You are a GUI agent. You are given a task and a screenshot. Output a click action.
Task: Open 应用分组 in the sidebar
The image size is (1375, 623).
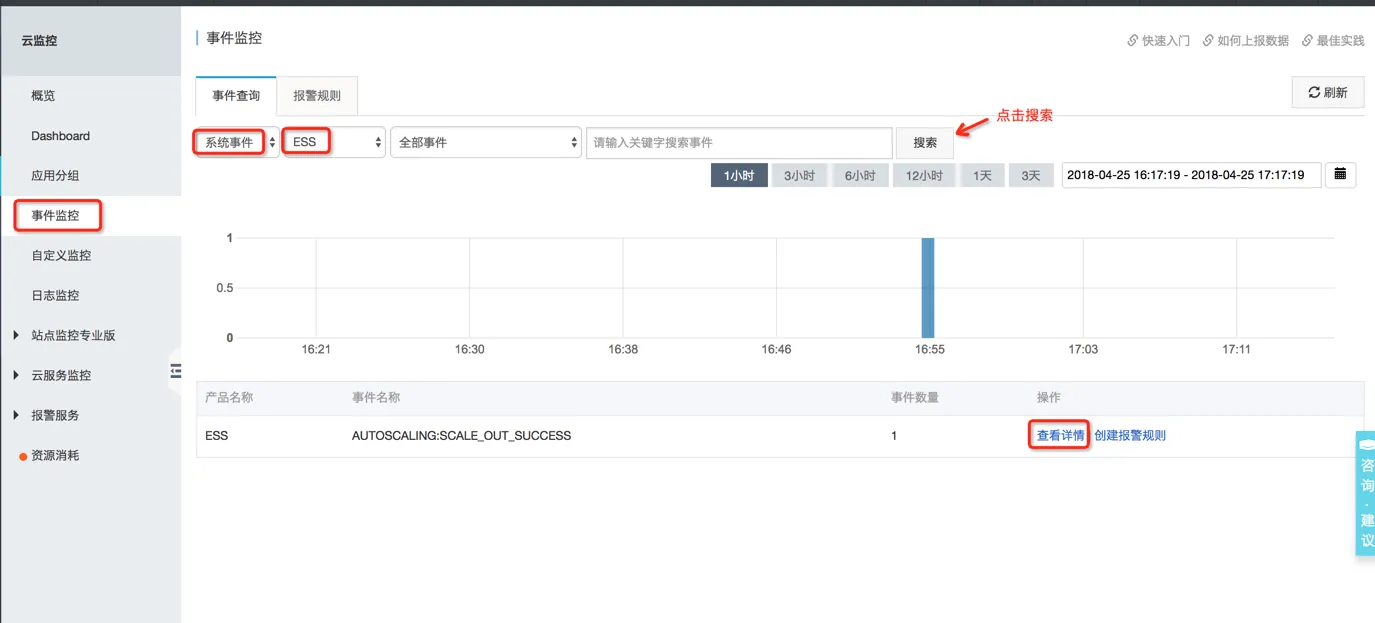[55, 176]
